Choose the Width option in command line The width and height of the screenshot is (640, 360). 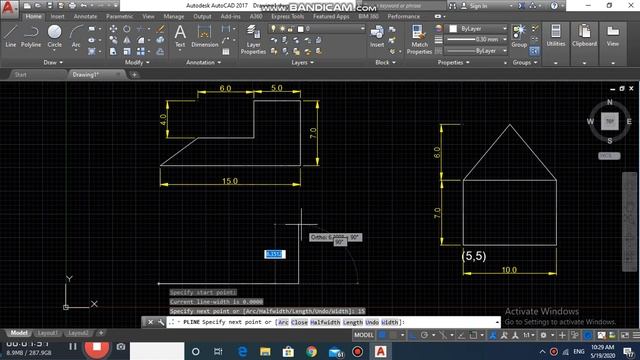[x=390, y=322]
